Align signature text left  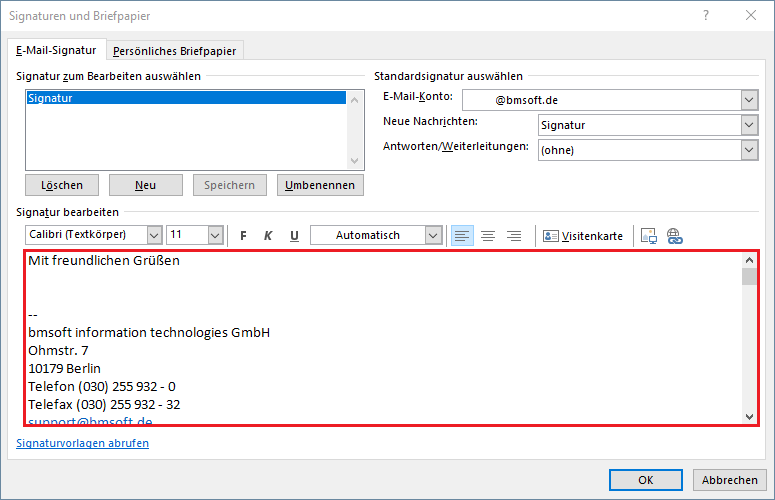tap(461, 236)
